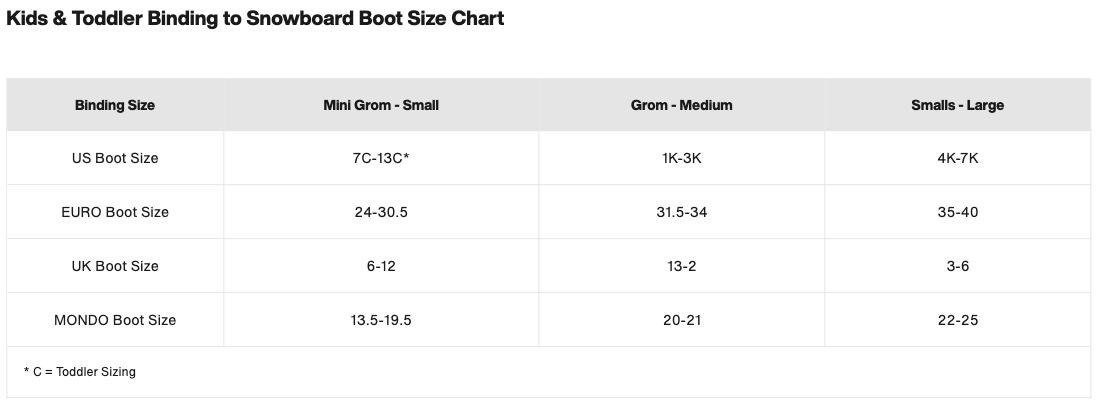Click the 4K-7K US size cell
Viewport: 1098px width, 406px height.
[957, 158]
